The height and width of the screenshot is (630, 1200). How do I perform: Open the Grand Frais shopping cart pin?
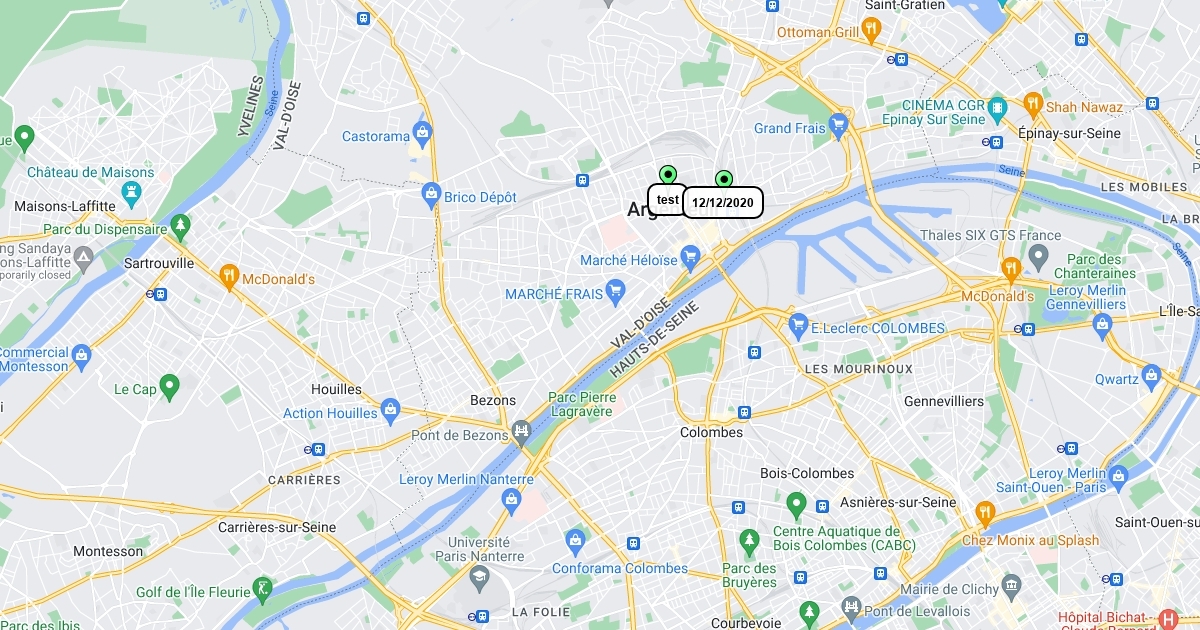tap(838, 124)
